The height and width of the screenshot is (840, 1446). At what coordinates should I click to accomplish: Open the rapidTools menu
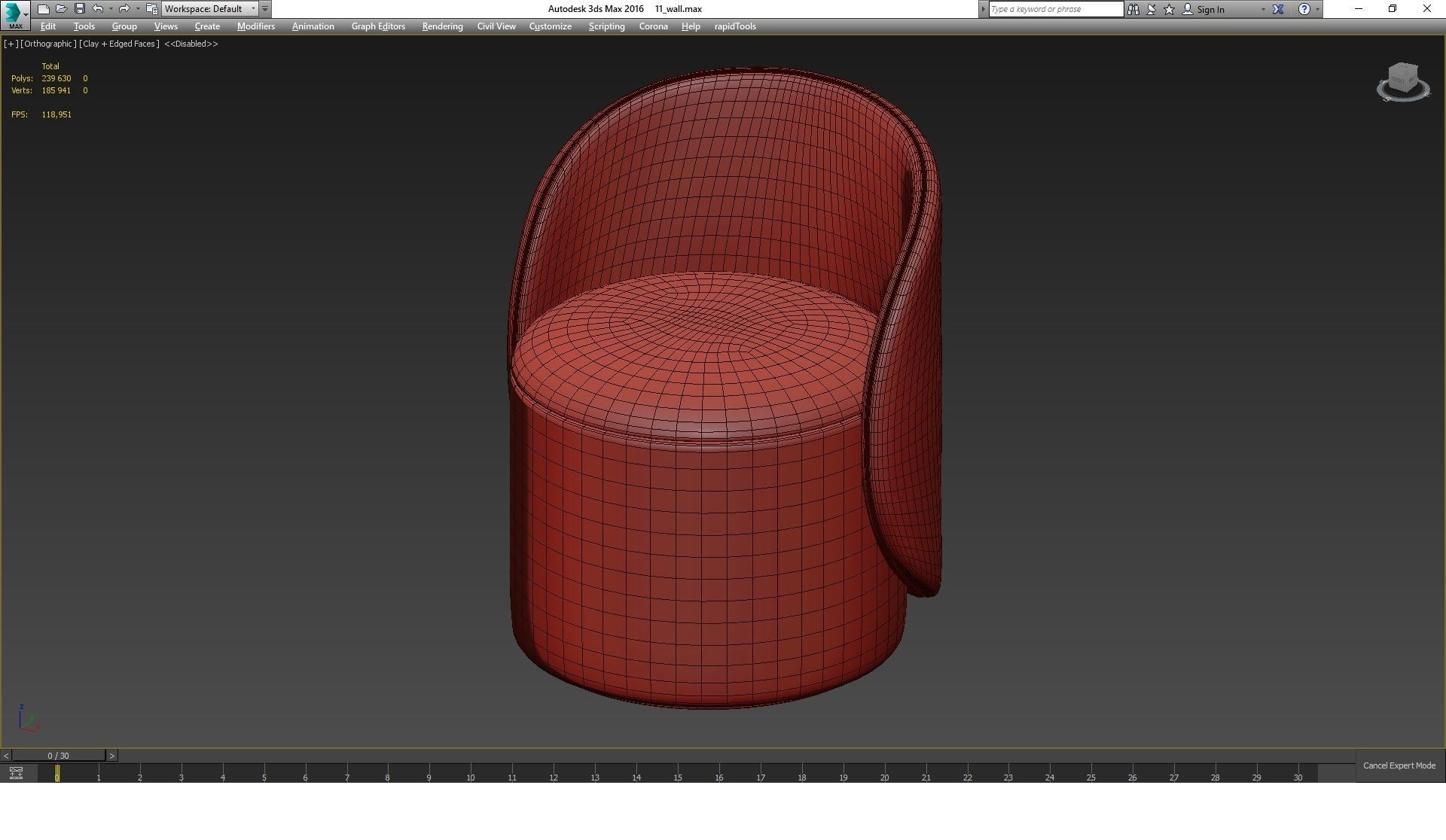point(735,26)
